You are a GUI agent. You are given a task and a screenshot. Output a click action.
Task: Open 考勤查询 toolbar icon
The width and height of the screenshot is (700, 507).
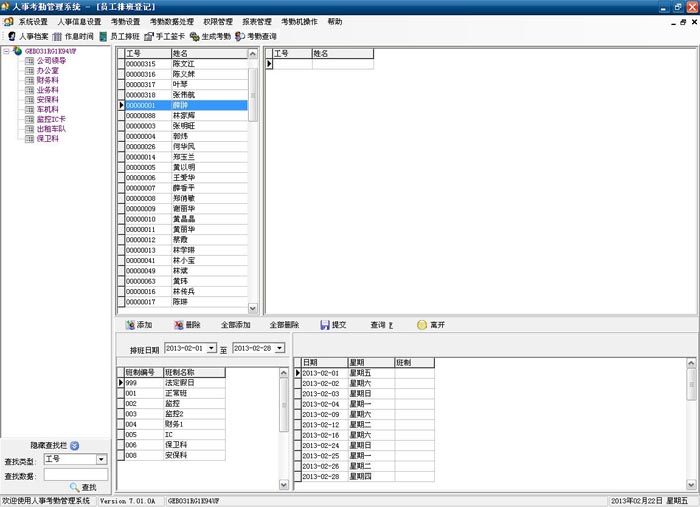click(x=257, y=36)
